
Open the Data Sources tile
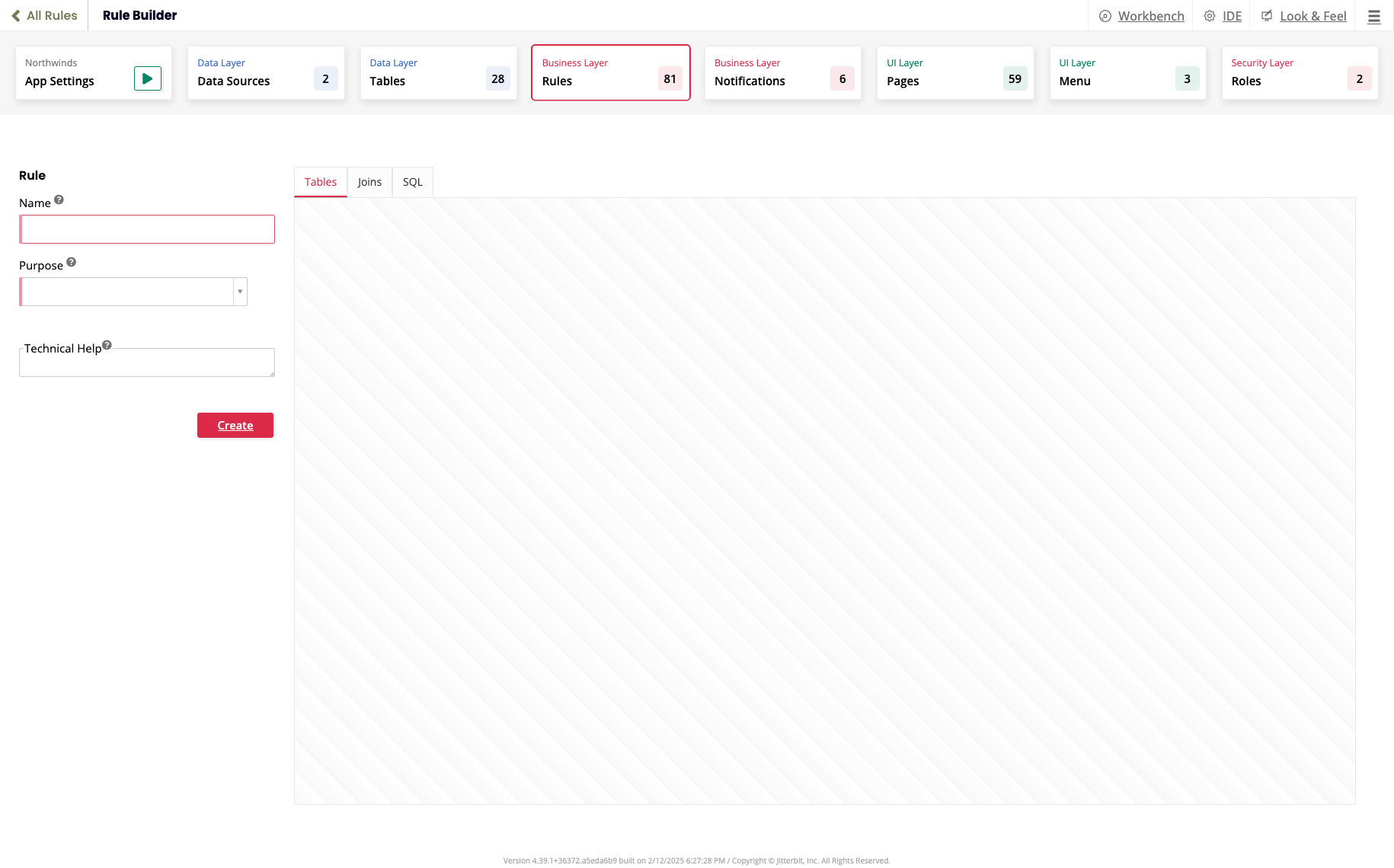pos(266,73)
